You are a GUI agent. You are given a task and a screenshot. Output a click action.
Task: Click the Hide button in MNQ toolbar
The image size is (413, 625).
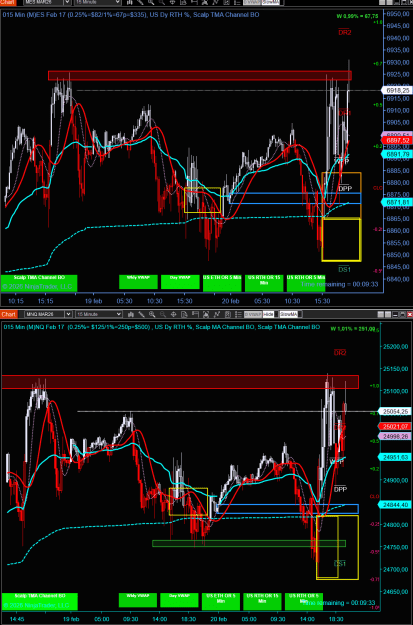(x=268, y=314)
